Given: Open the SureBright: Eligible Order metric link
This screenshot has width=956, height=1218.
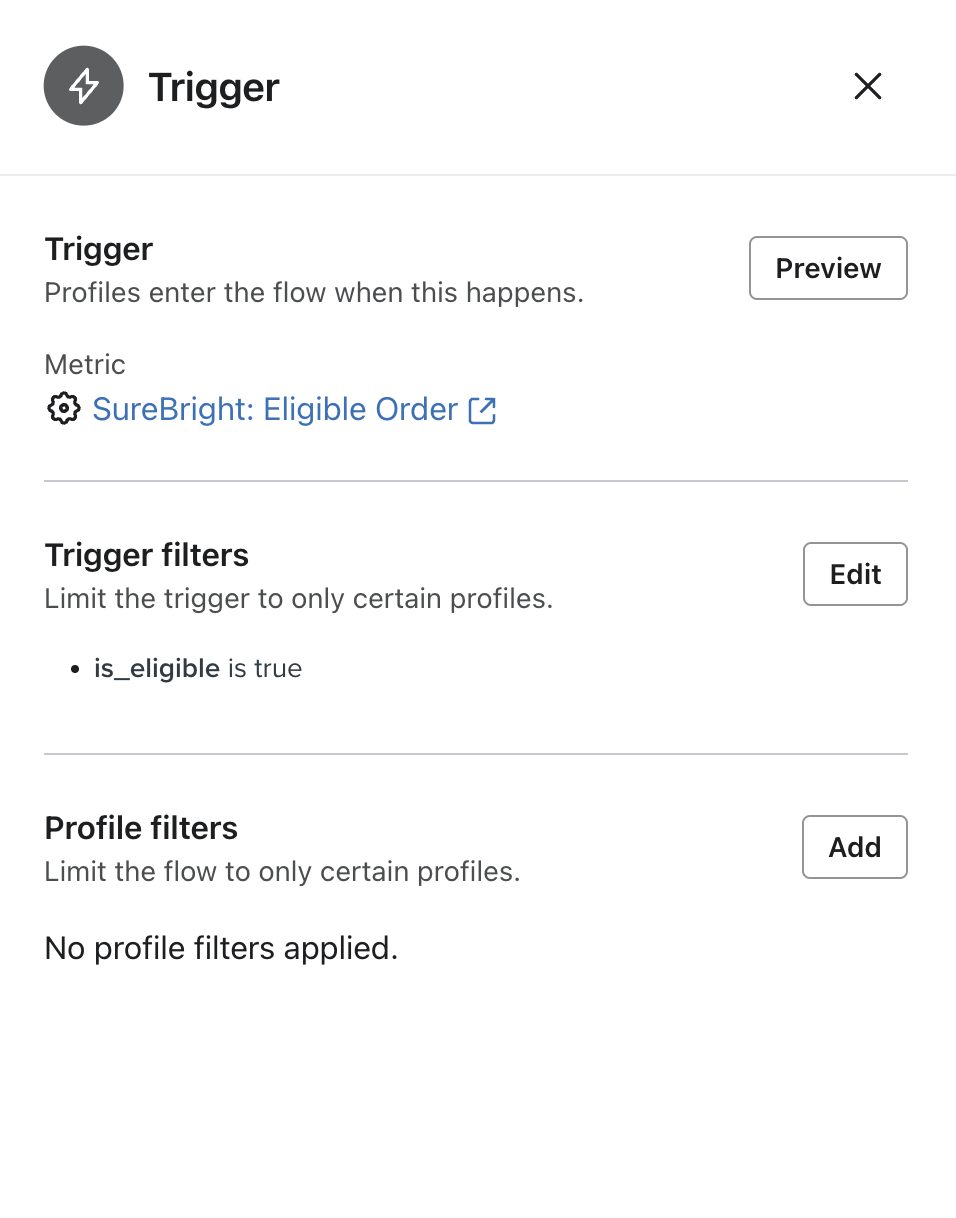Looking at the screenshot, I should tap(276, 409).
